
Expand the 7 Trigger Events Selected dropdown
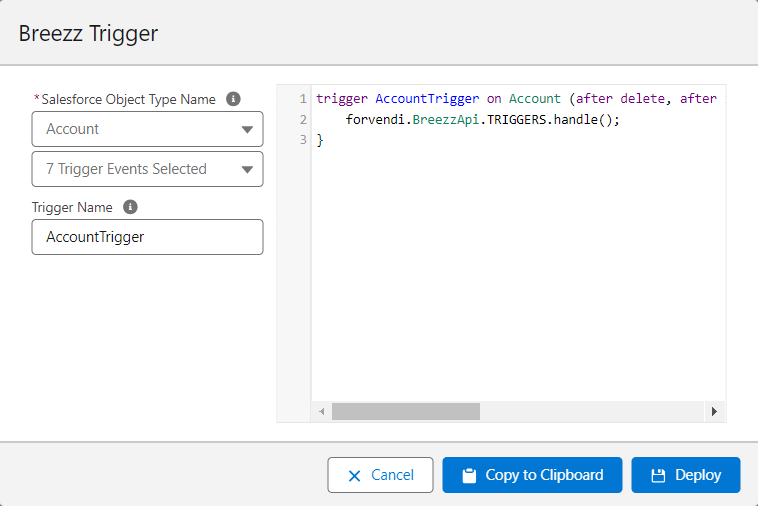[x=147, y=169]
